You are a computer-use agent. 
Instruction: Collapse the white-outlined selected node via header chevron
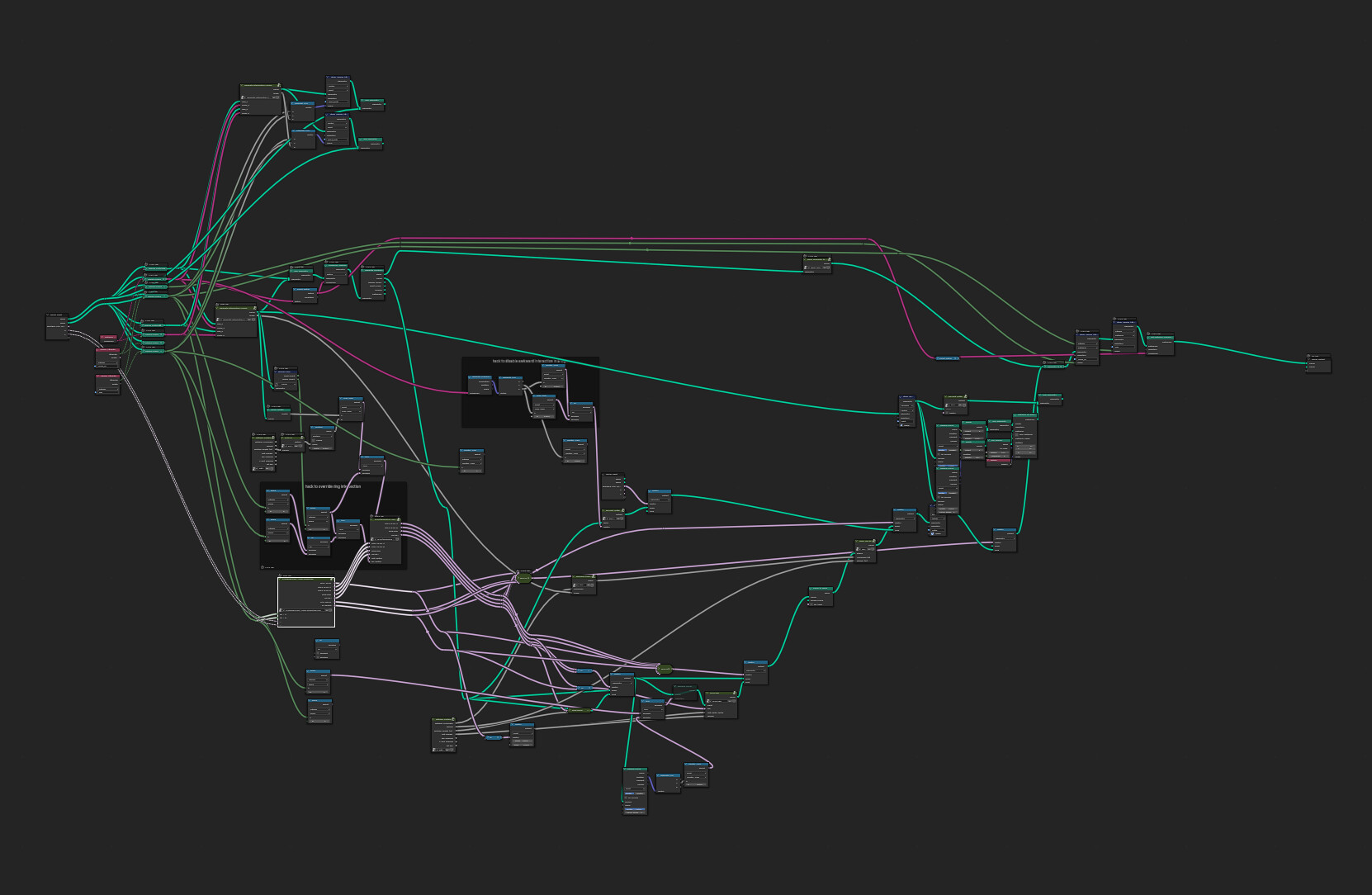point(281,580)
